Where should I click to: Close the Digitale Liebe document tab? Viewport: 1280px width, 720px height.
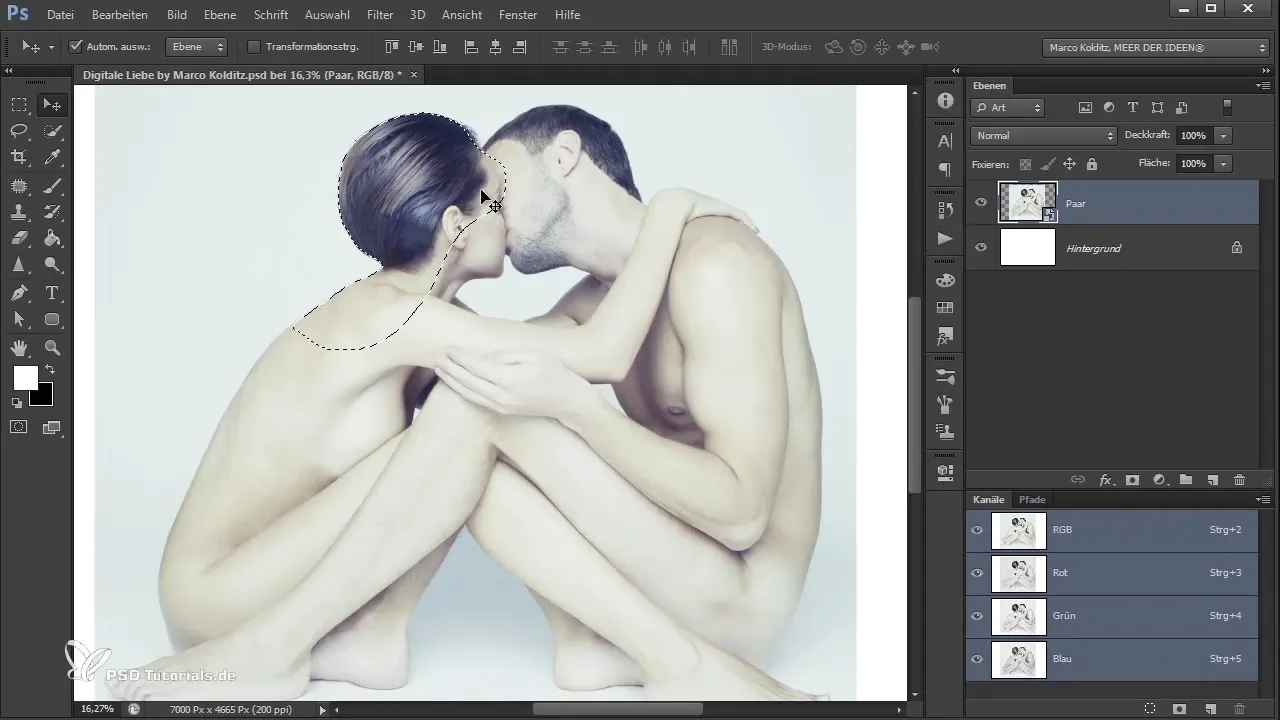(x=414, y=74)
